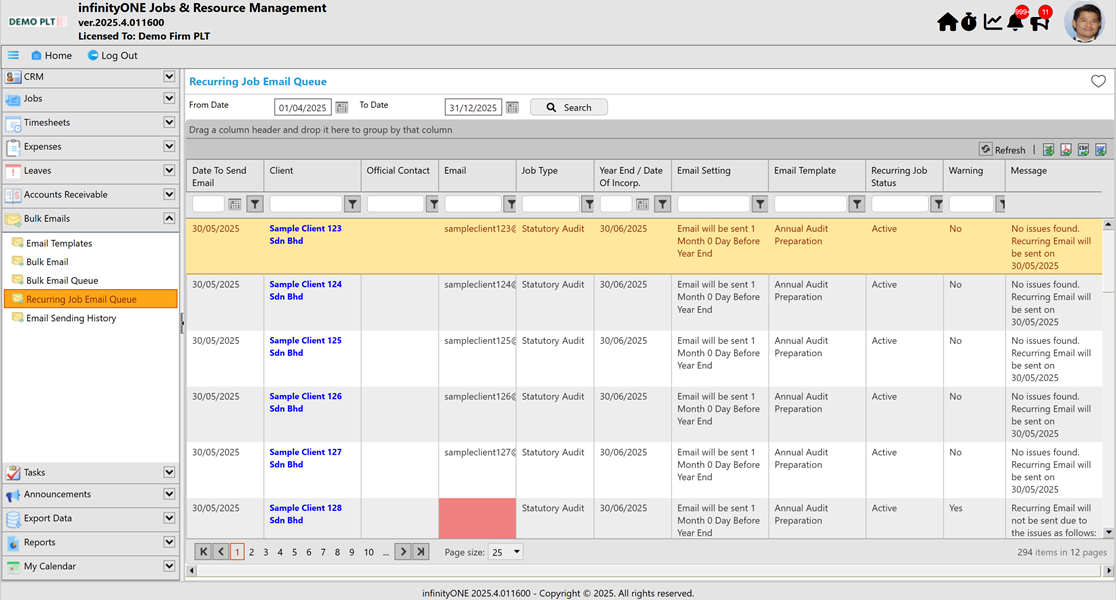This screenshot has height=600, width=1116.
Task: Export the grid data to CSV
Action: pos(1084,149)
